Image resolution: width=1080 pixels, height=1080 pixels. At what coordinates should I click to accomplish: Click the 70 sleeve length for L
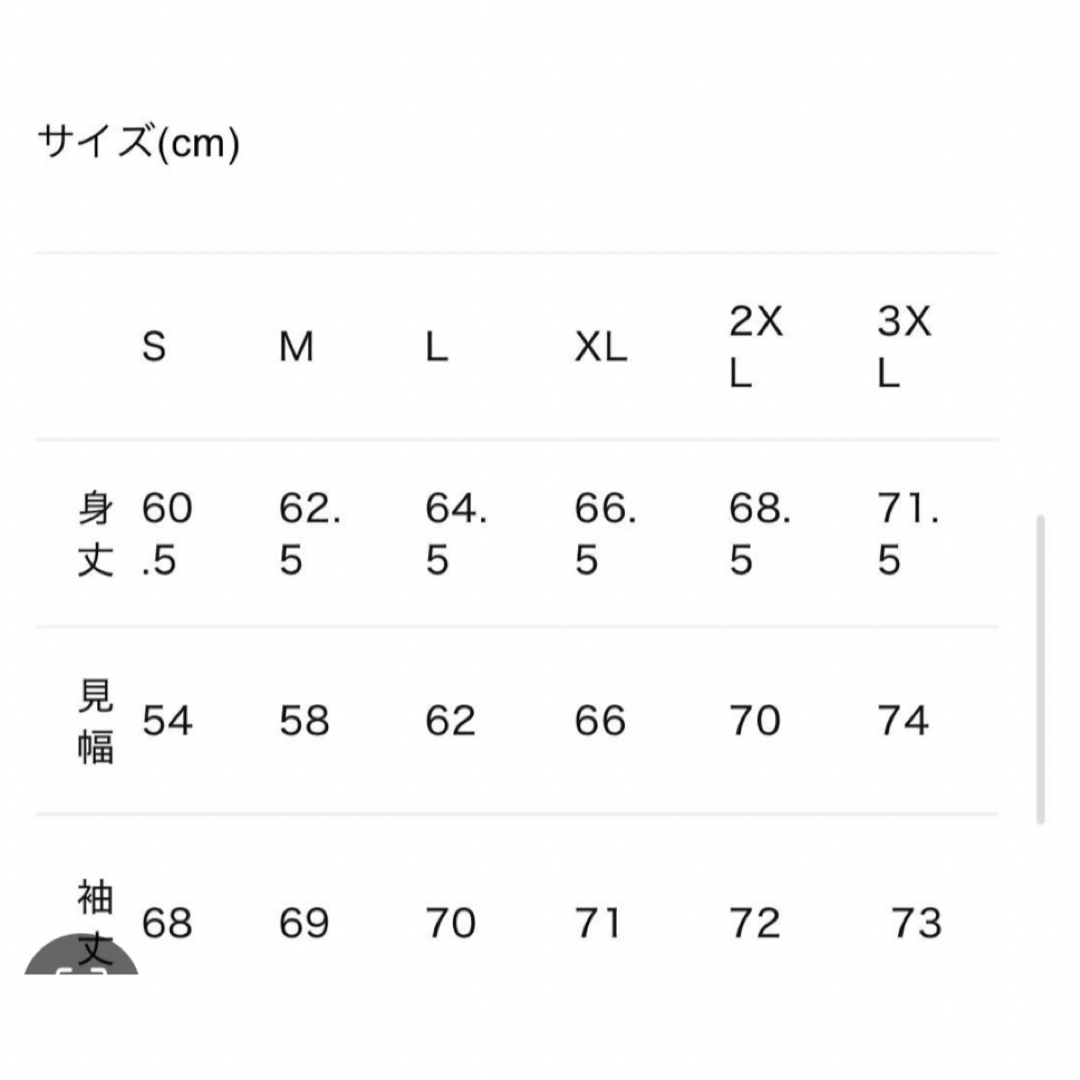coord(450,923)
